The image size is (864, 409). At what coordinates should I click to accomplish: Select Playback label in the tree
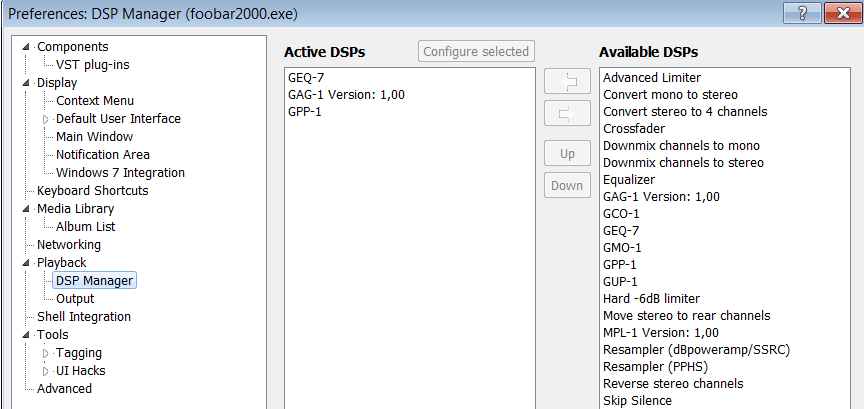(x=62, y=263)
